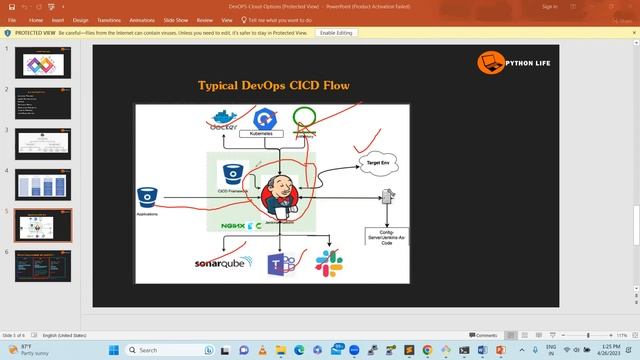Screen dimensions: 640x360
Task: Click Fit slide to current window icon
Action: (x=635, y=335)
